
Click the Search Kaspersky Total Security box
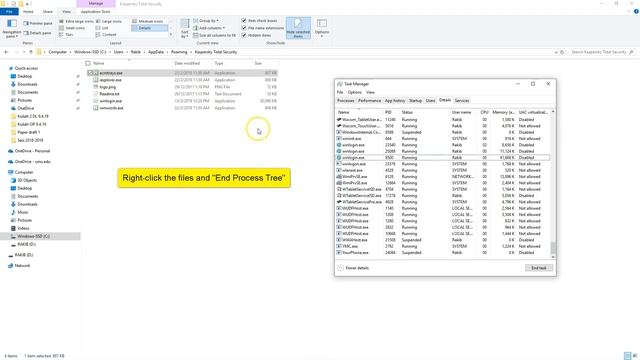tap(602, 52)
